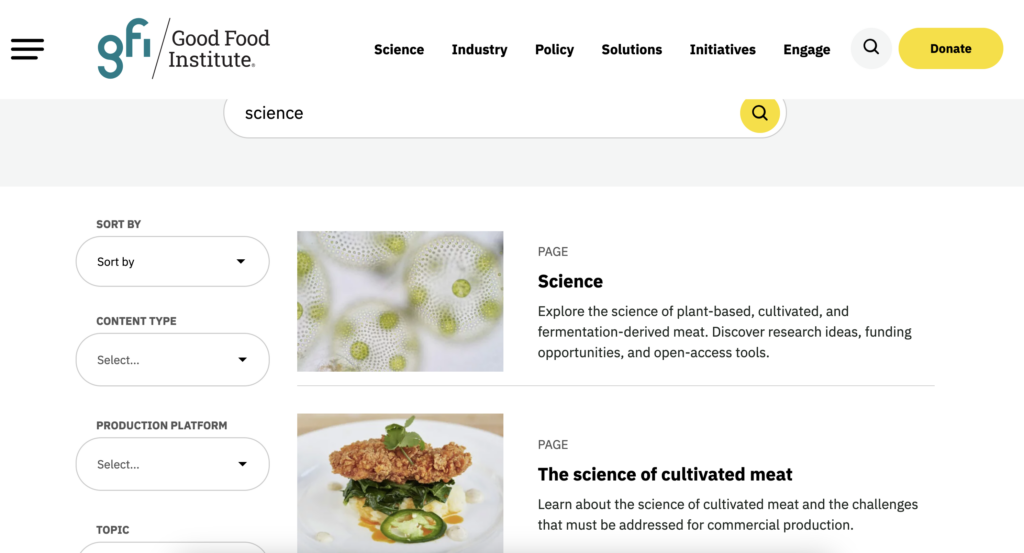1024x553 pixels.
Task: Open the Industry navigation menu
Action: [479, 50]
